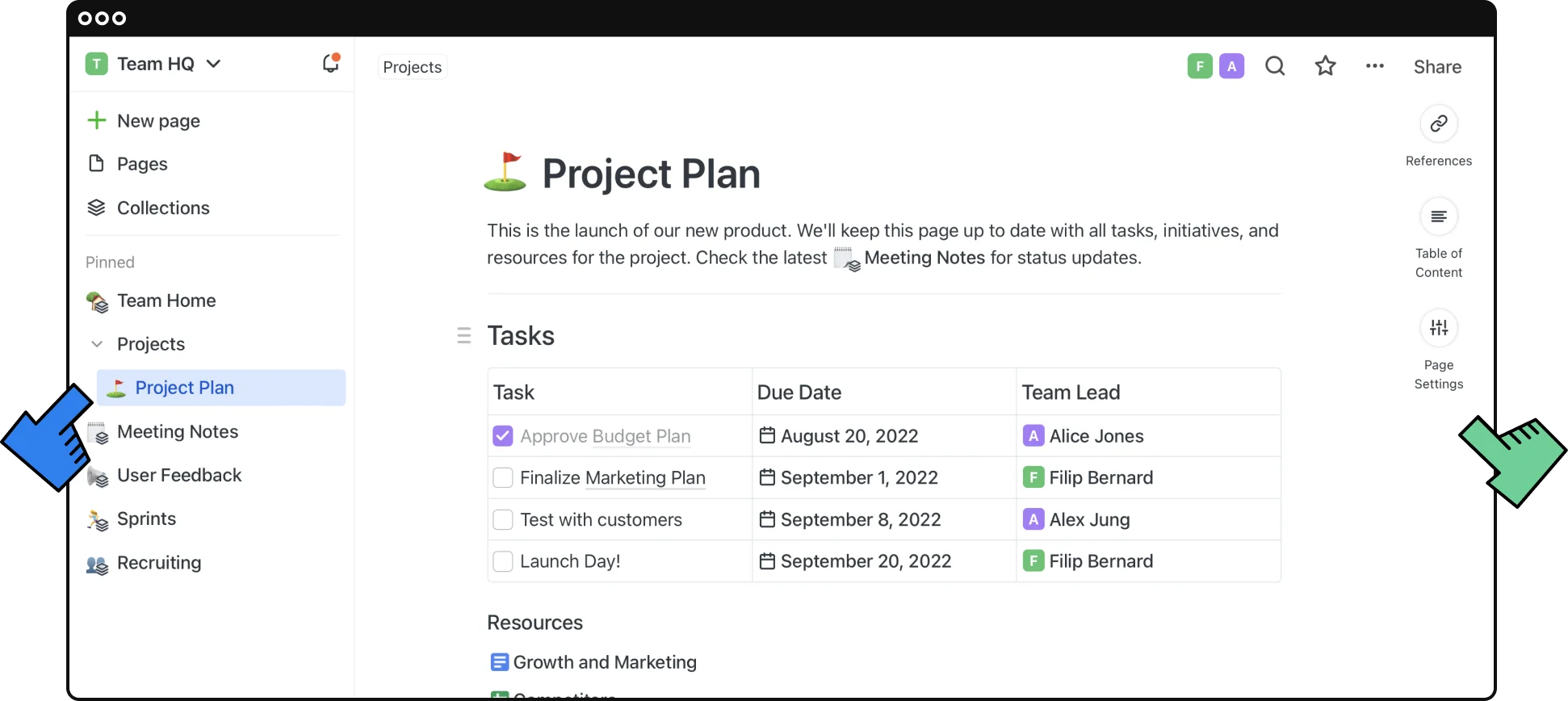Create a New page

tap(157, 121)
